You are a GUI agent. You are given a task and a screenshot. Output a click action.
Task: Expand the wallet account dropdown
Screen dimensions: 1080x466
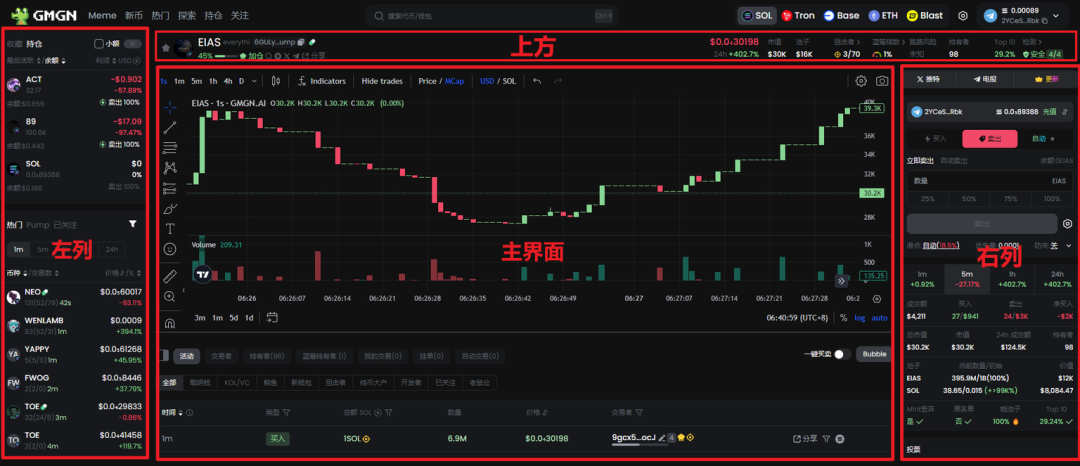pyautogui.click(x=1056, y=15)
